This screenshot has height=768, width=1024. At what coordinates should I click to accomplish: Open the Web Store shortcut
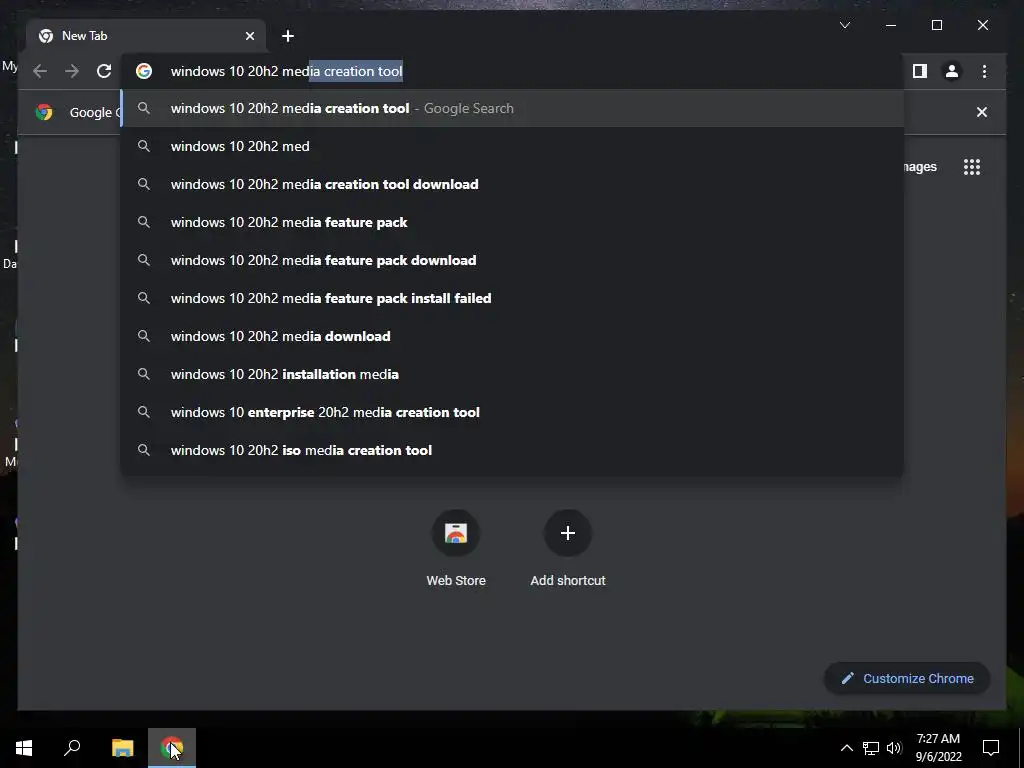click(x=456, y=548)
